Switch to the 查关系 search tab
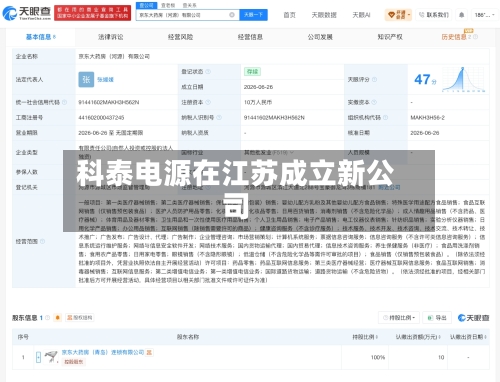 (x=190, y=5)
